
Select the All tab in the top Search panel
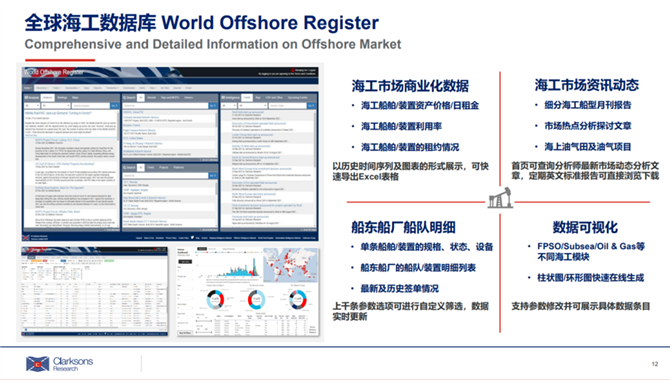(141, 97)
